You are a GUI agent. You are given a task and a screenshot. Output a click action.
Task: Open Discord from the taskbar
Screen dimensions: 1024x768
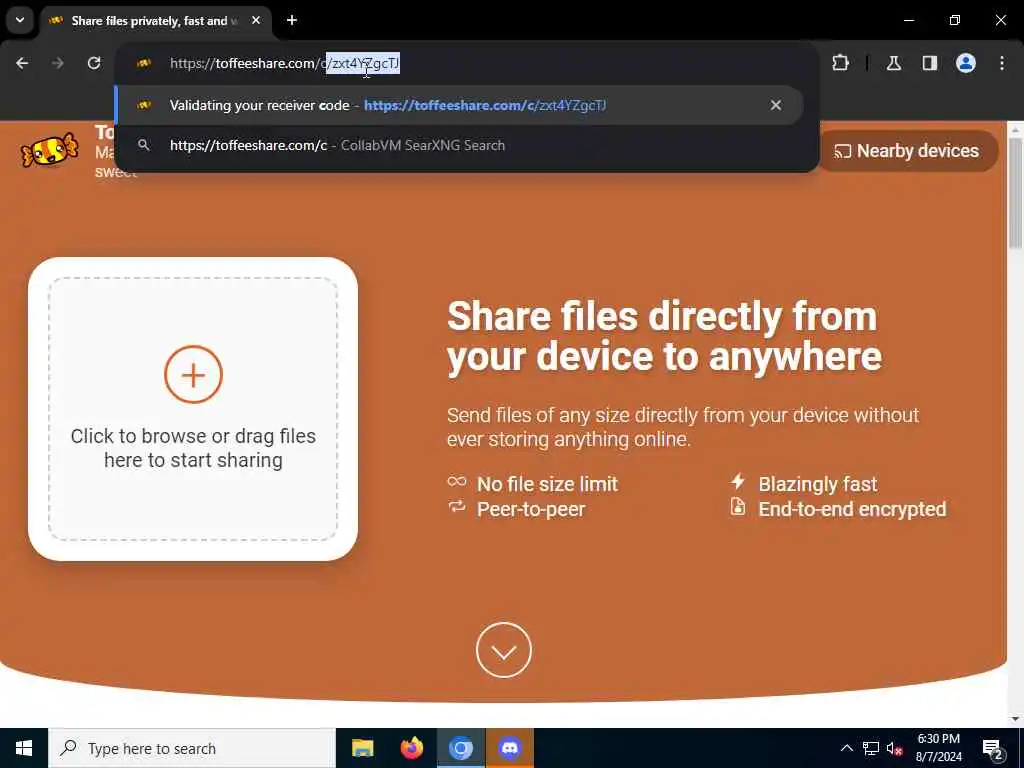coord(509,748)
